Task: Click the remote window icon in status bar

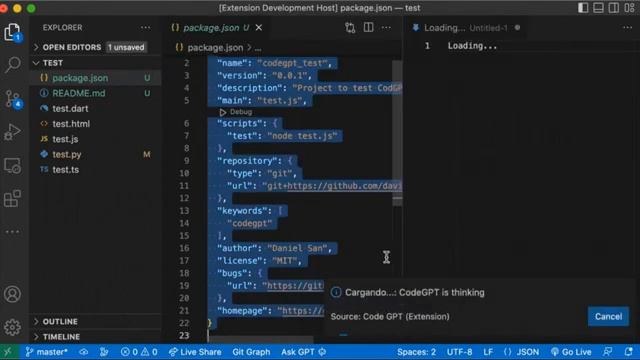Action: click(x=8, y=352)
